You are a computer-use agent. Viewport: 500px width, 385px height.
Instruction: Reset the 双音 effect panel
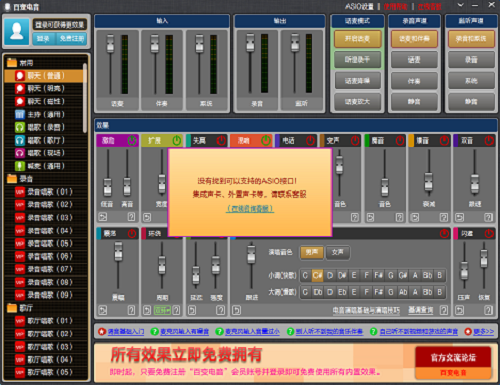click(459, 217)
